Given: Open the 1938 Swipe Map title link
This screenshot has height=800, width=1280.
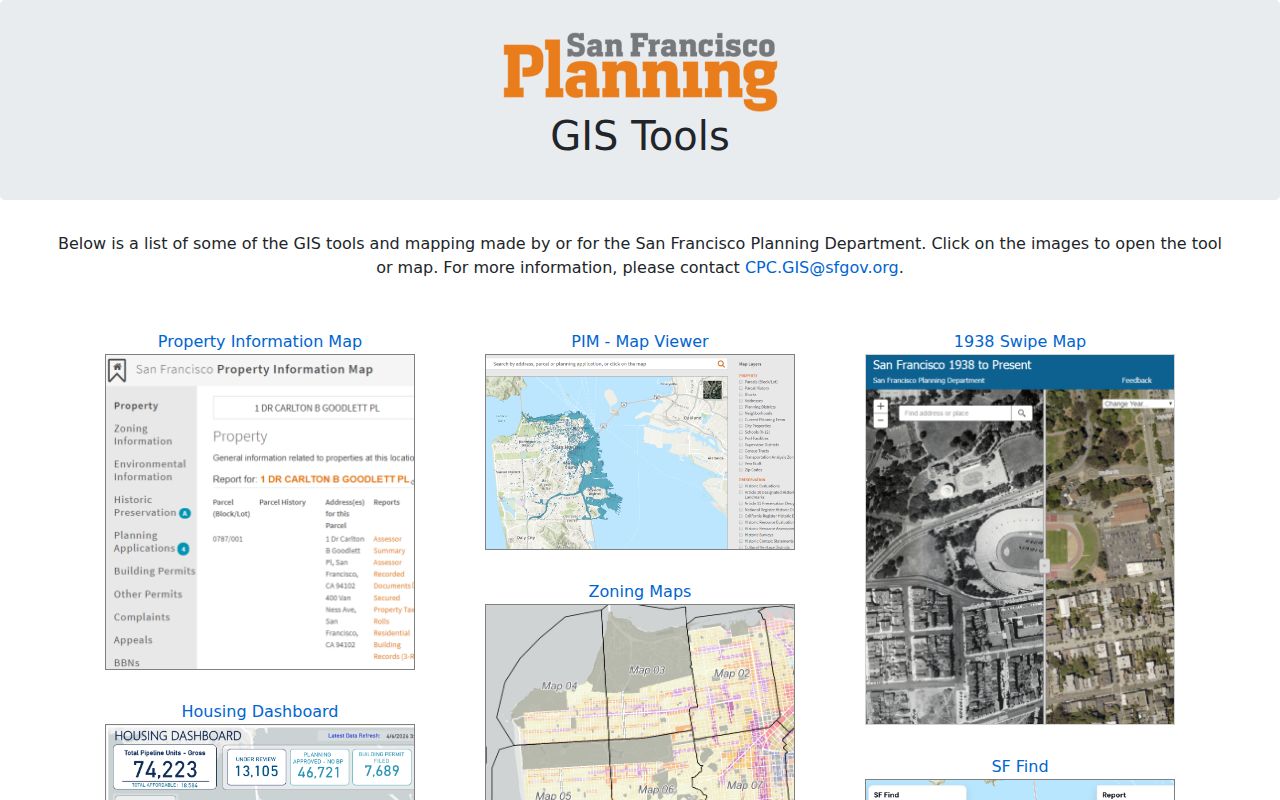Looking at the screenshot, I should [1020, 342].
